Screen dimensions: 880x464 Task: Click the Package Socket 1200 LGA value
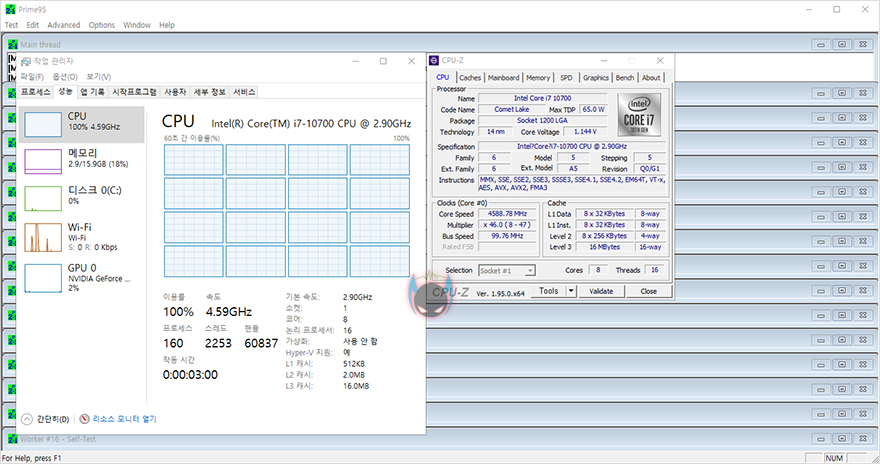click(543, 121)
